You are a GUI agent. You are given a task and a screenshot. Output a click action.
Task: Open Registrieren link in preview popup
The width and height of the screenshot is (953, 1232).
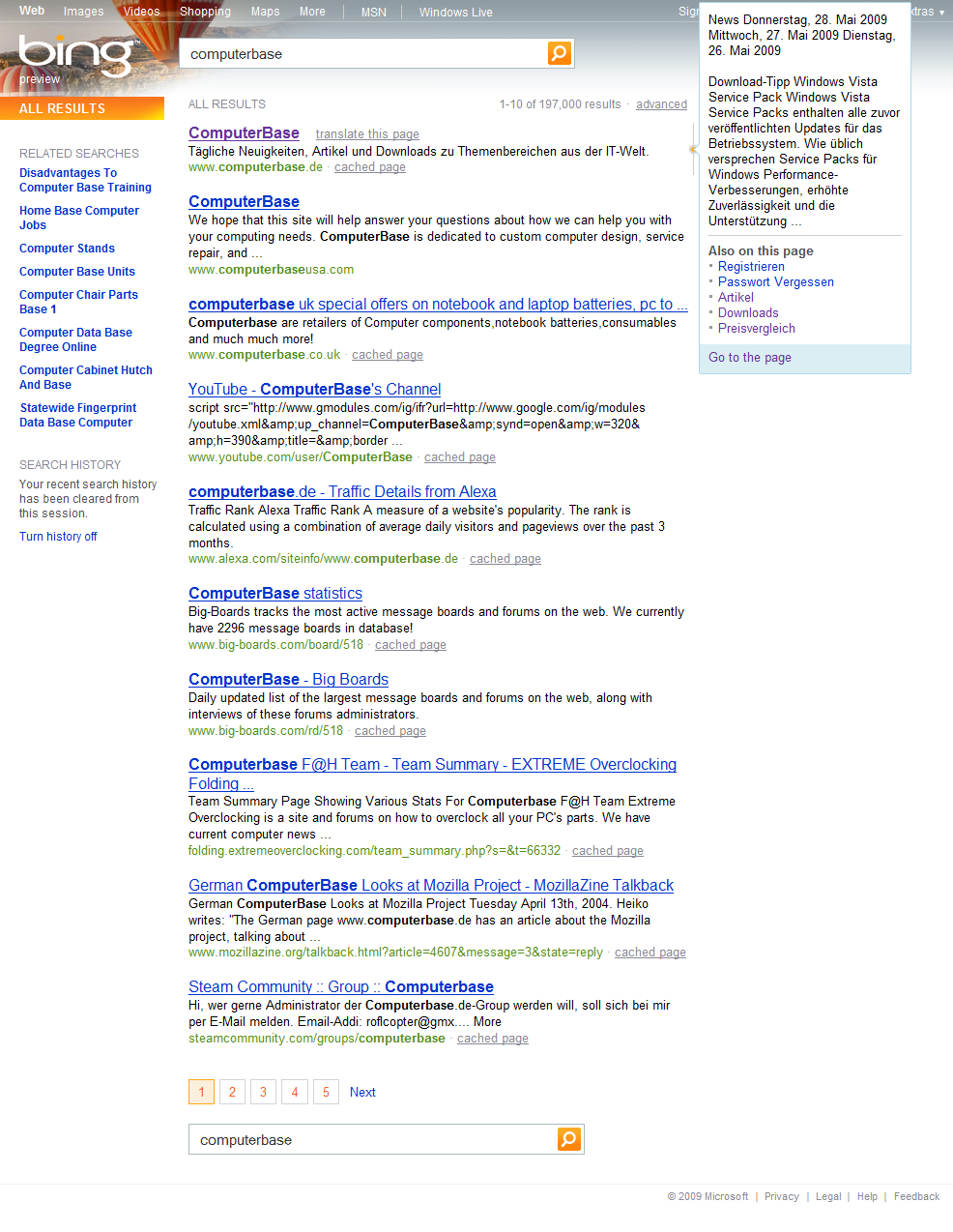click(x=751, y=267)
